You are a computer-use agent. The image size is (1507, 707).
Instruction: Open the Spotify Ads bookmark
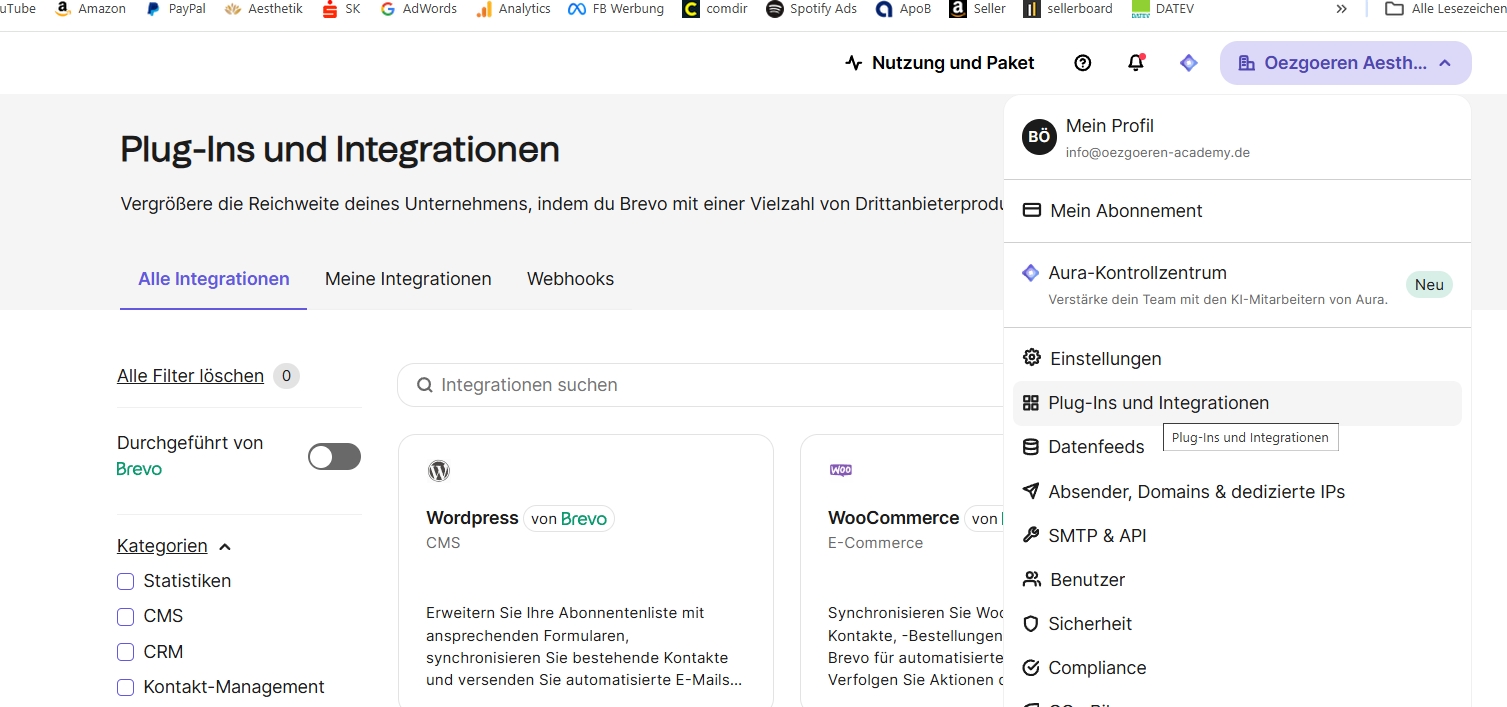811,9
